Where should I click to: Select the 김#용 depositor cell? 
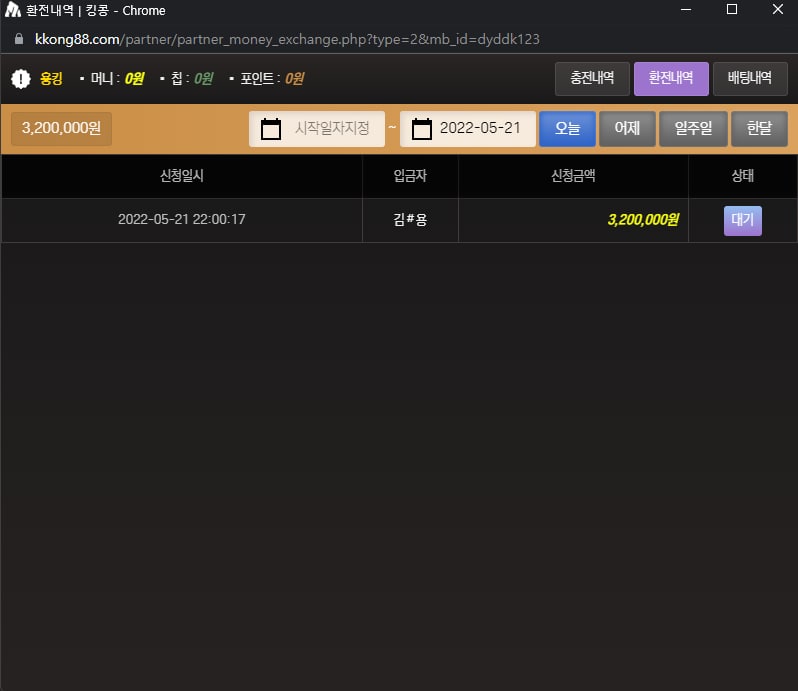point(410,220)
